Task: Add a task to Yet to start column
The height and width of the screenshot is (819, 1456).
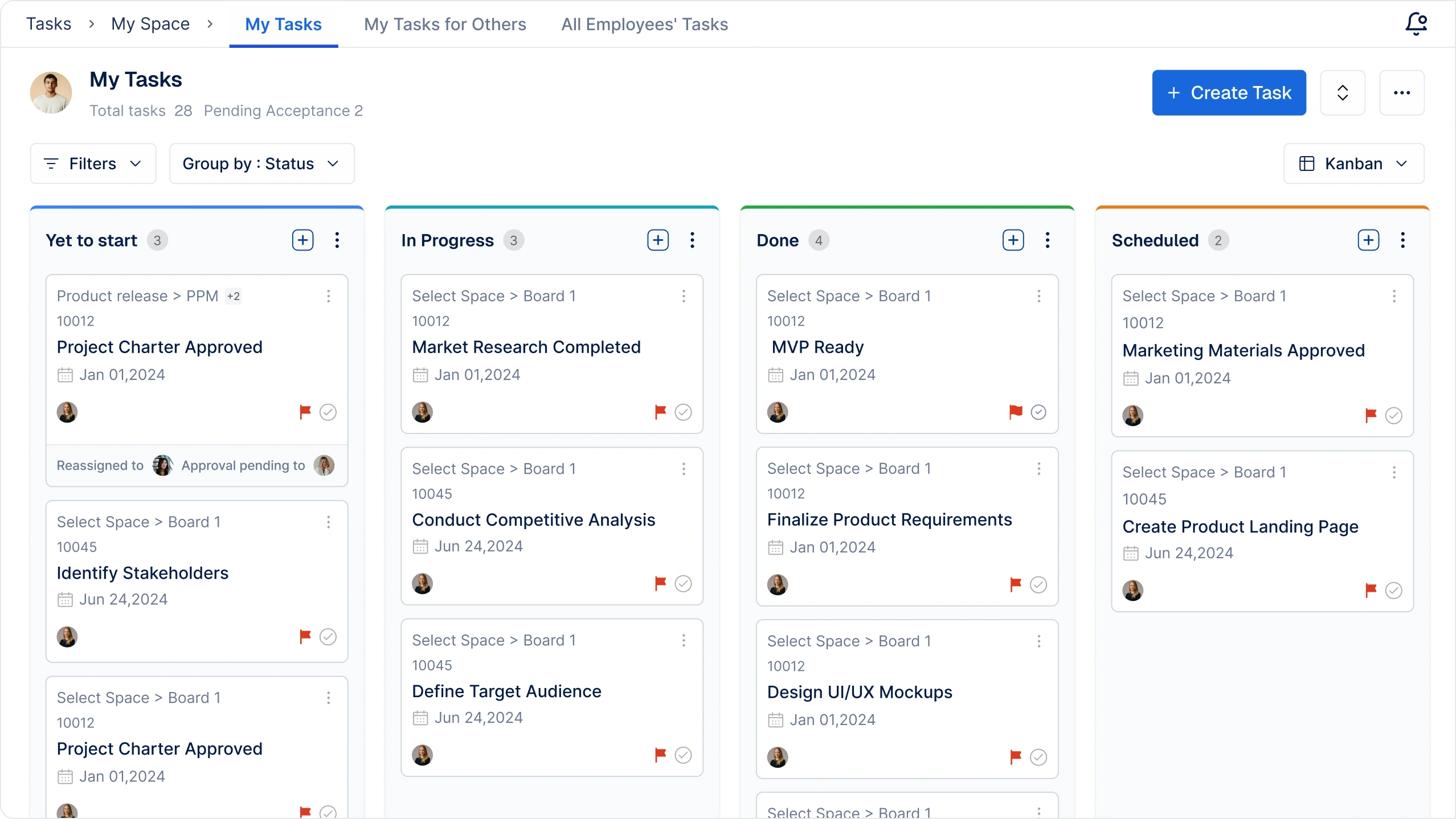Action: (302, 240)
